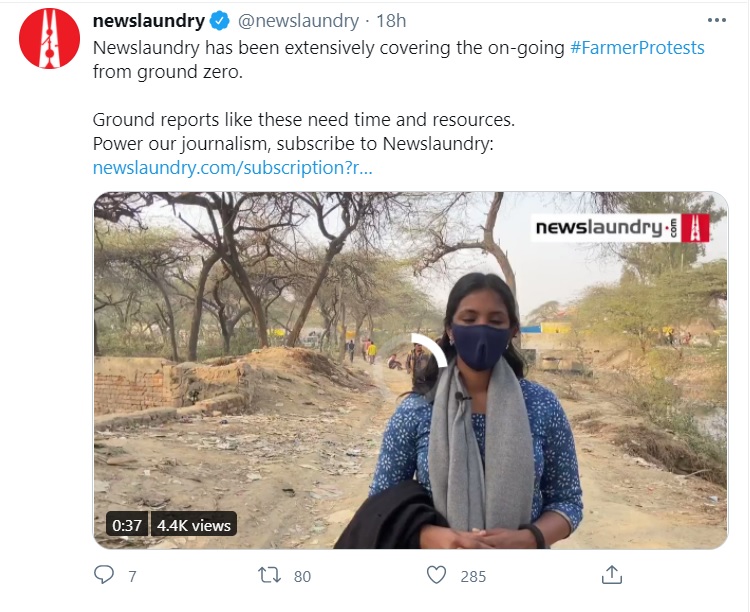Image resolution: width=750 pixels, height=612 pixels.
Task: Click the Newslaundry profile avatar
Action: 49,39
